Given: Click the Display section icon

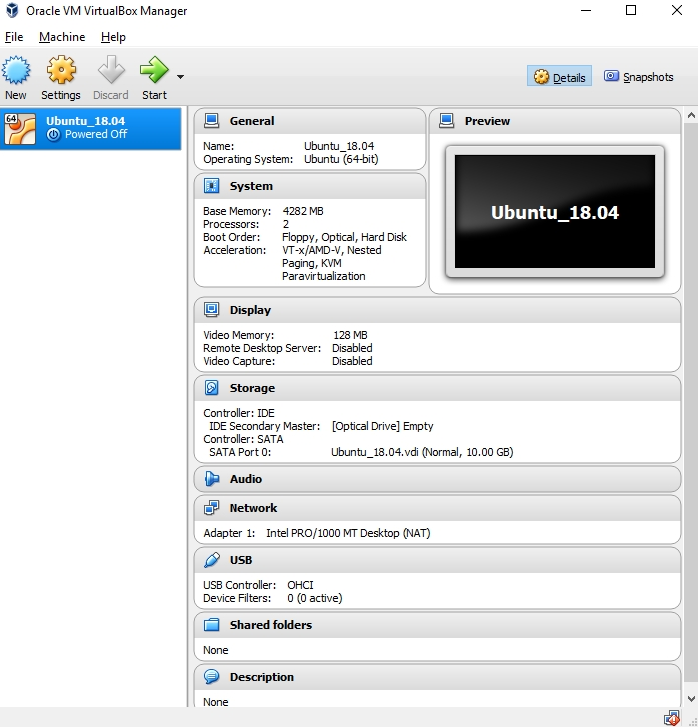Looking at the screenshot, I should coord(211,310).
